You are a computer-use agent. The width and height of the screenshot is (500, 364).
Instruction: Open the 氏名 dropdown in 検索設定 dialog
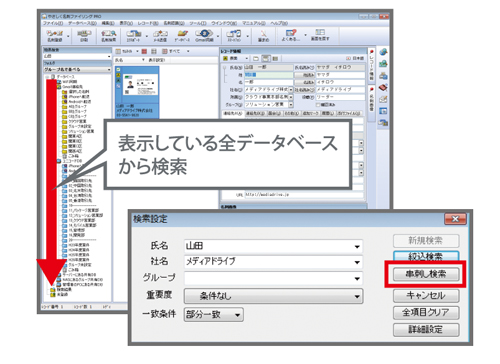pos(357,247)
